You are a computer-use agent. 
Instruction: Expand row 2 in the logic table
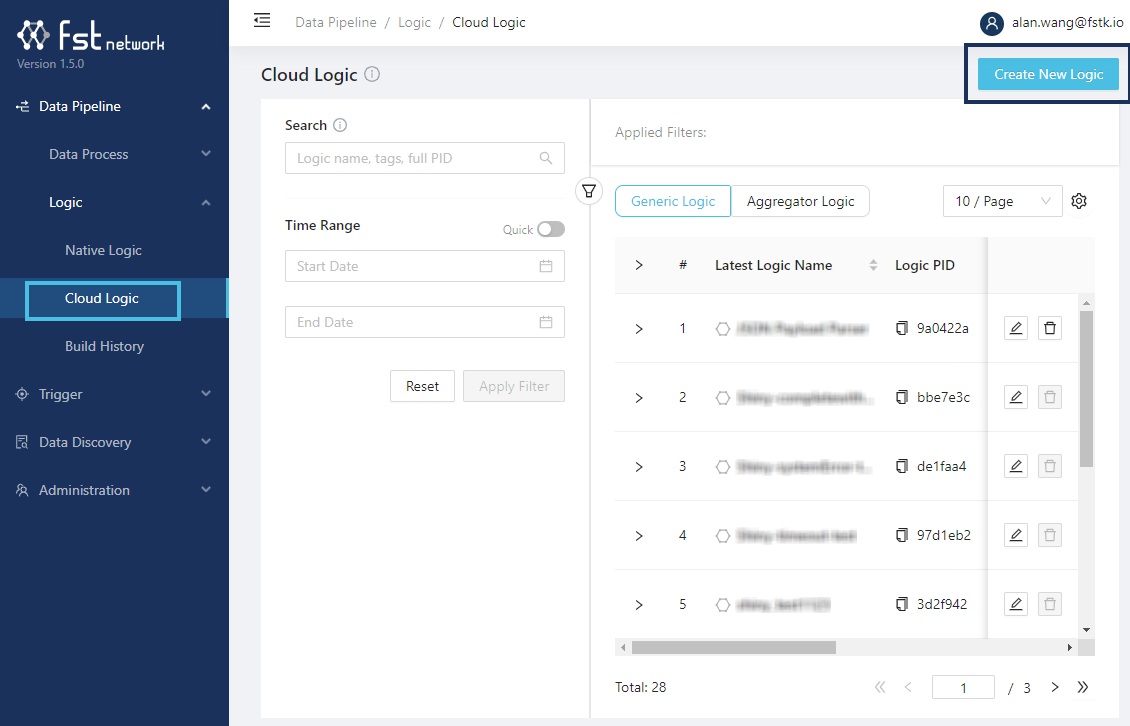(x=639, y=397)
